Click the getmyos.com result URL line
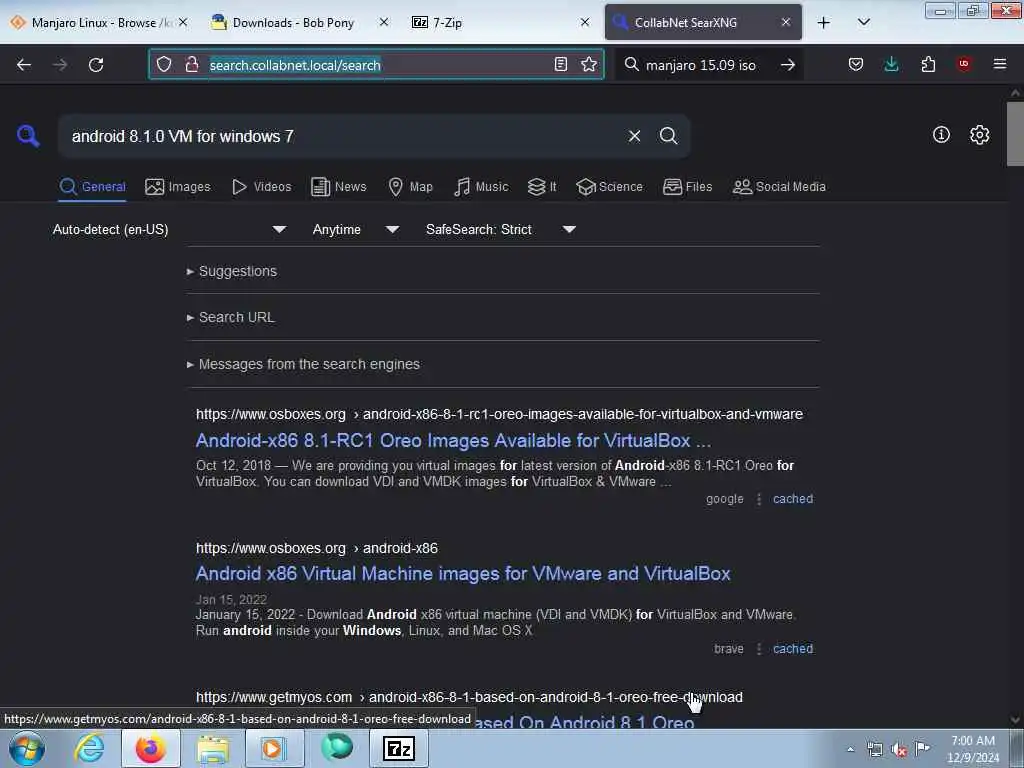This screenshot has height=768, width=1024. (469, 697)
